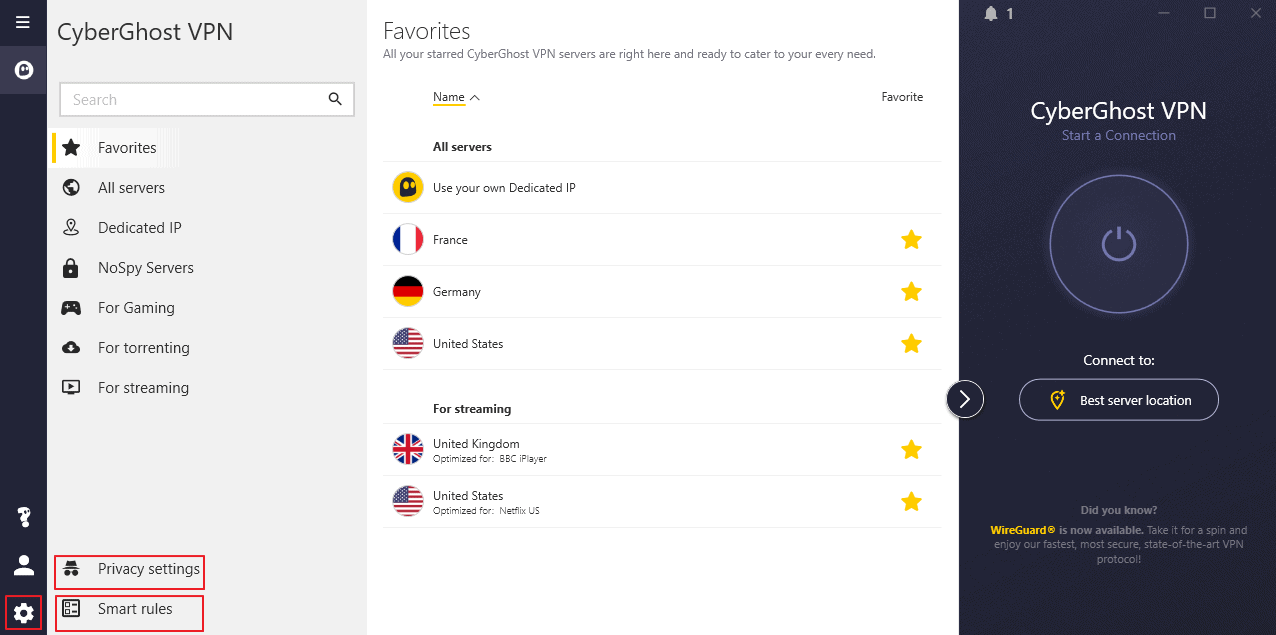Open Smart rules
Screen dimensions: 1276x635
134,608
